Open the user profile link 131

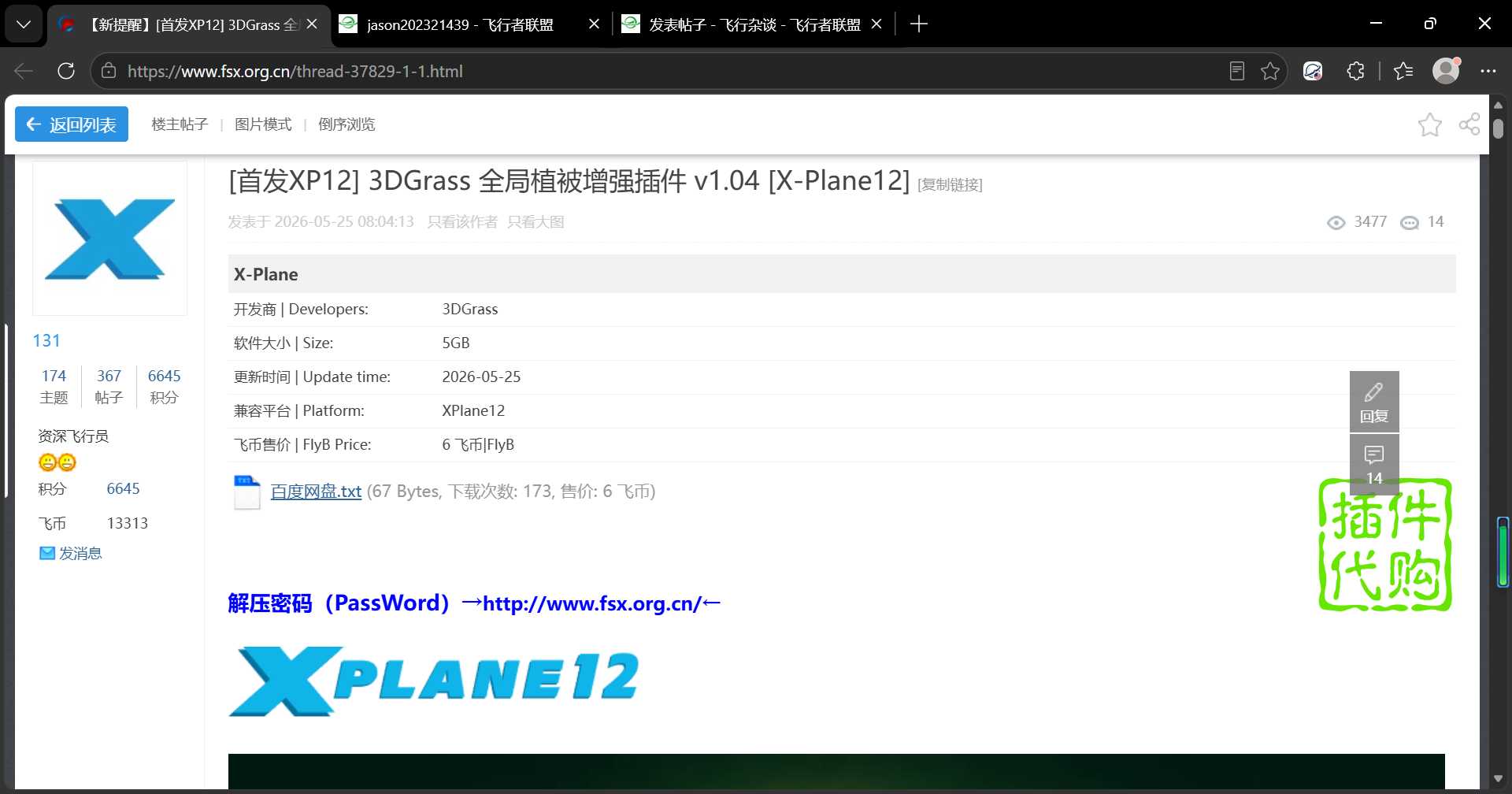pos(46,340)
